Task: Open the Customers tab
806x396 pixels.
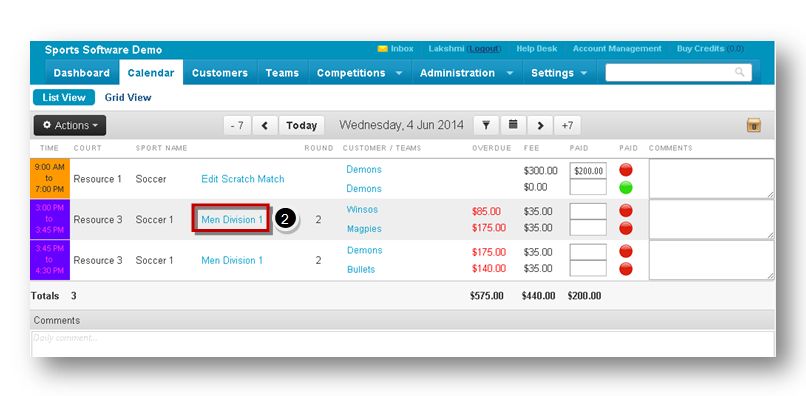Action: (219, 73)
